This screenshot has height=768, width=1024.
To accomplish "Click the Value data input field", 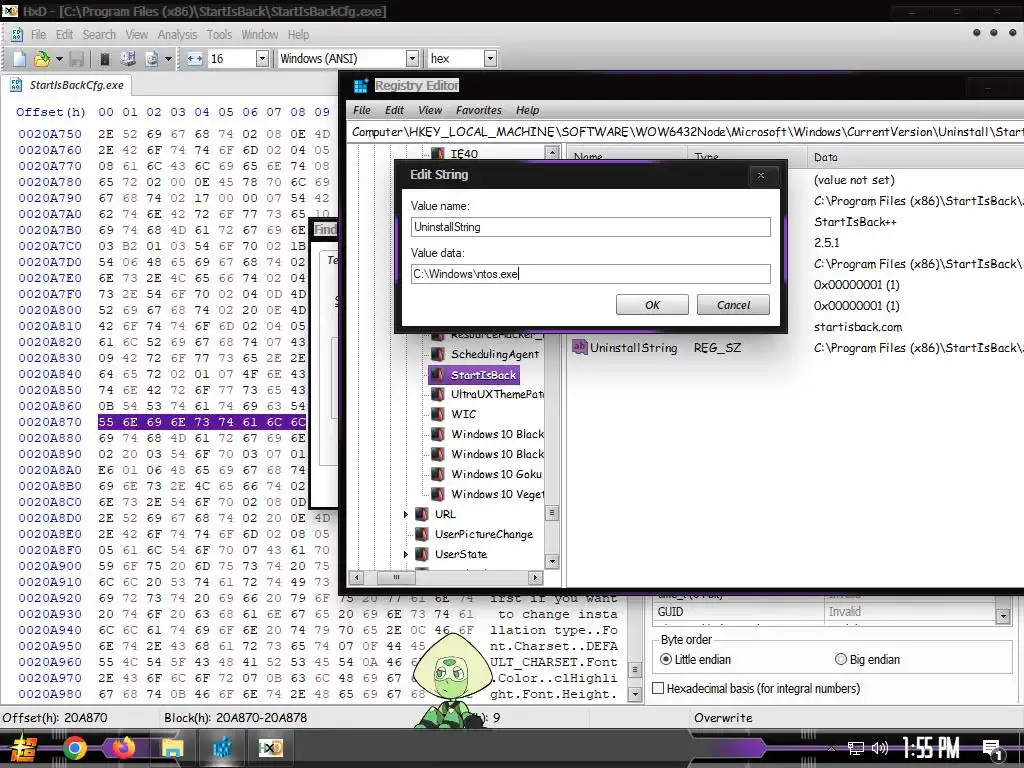I will coord(591,274).
